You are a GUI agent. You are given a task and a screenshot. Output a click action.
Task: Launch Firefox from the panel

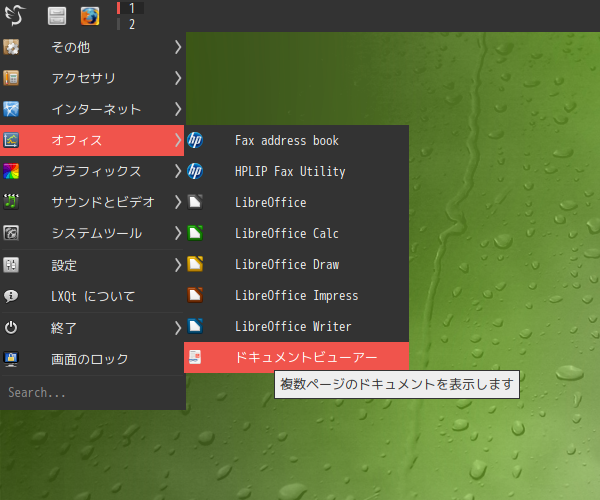pyautogui.click(x=90, y=16)
